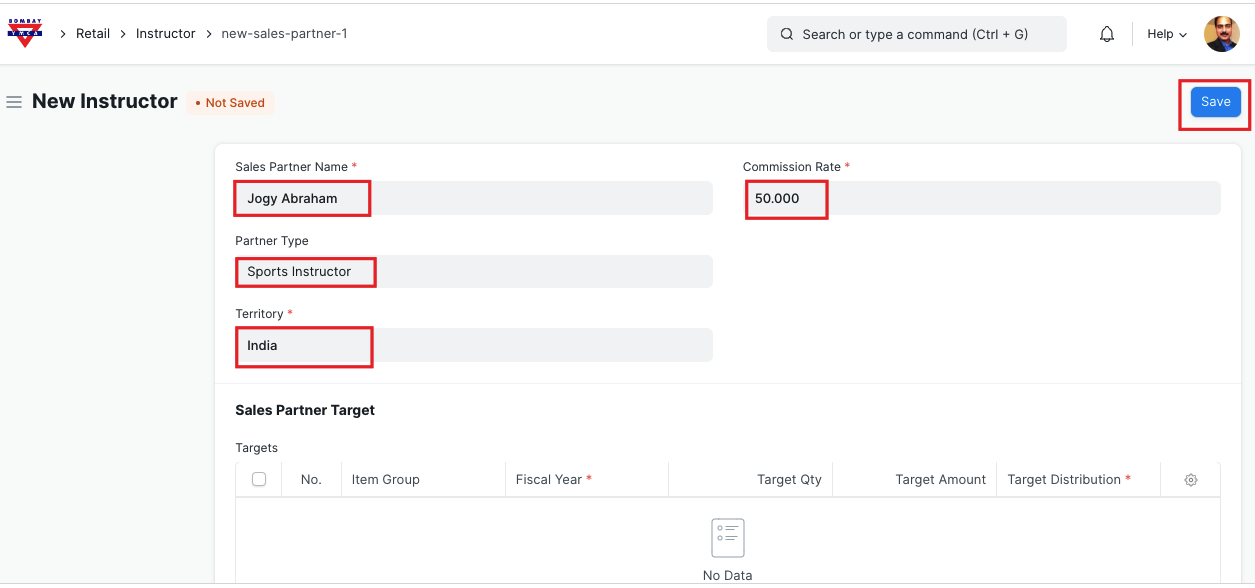
Task: Select all rows checkbox in Targets table
Action: [x=259, y=480]
